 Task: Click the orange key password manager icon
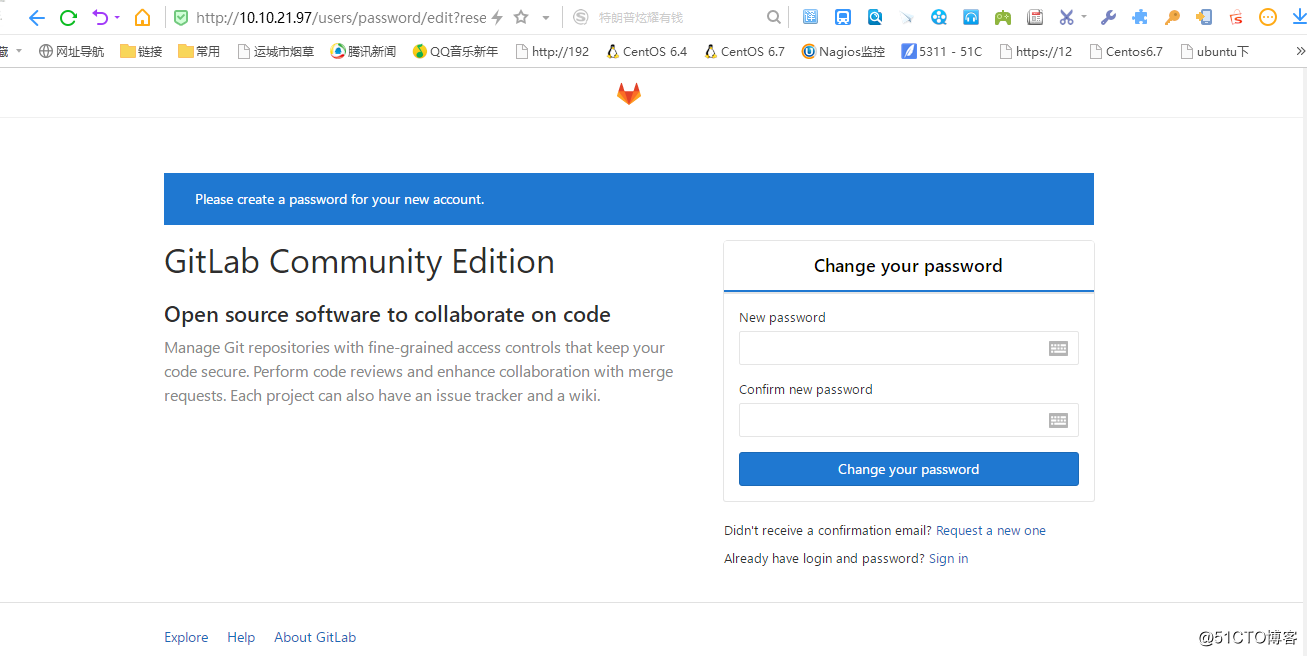(1172, 17)
